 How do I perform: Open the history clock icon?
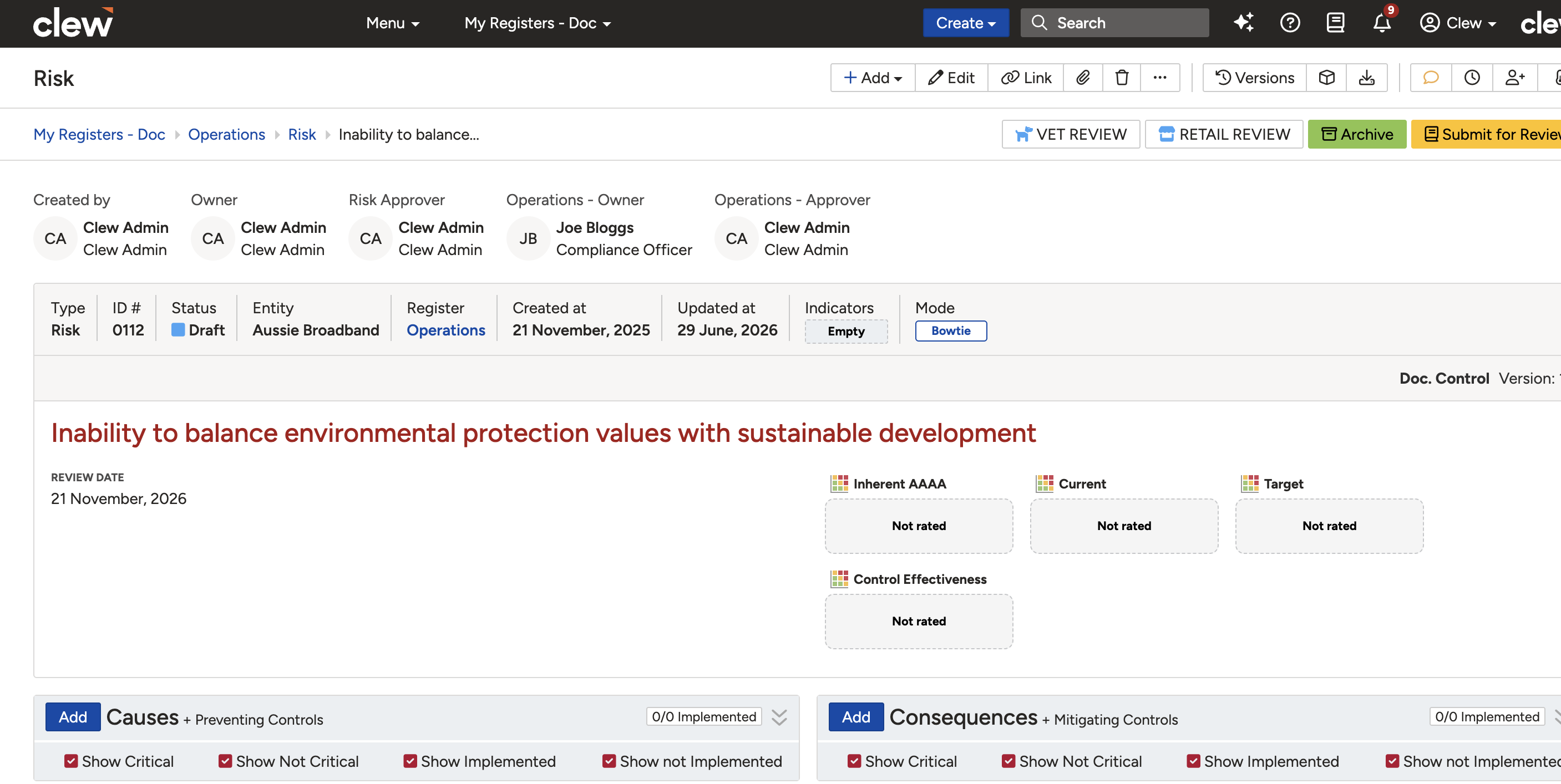[x=1472, y=78]
